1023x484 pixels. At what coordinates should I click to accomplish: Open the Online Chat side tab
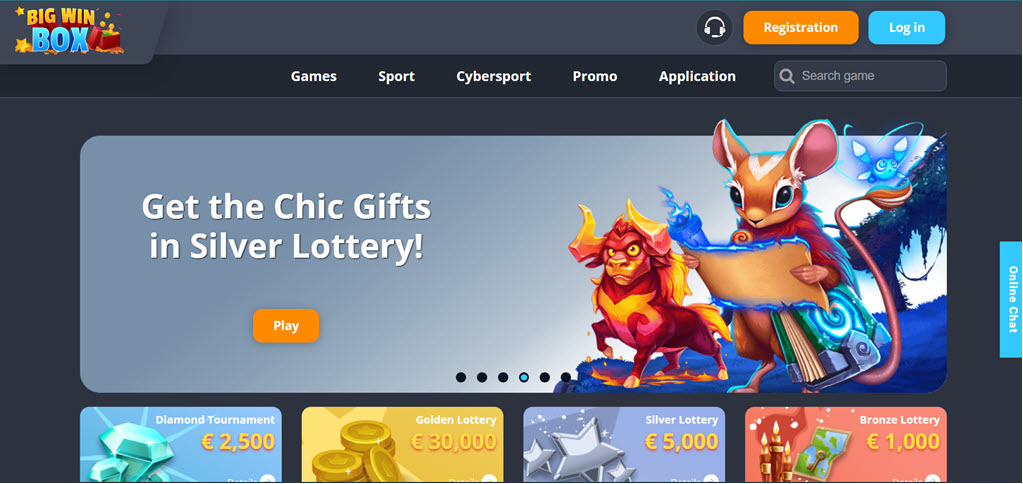pyautogui.click(x=1011, y=299)
